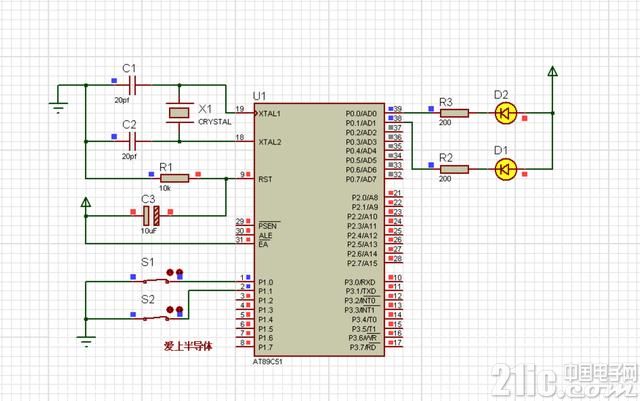This screenshot has height=401, width=640.
Task: Click the D1 reference label
Action: pyautogui.click(x=501, y=151)
